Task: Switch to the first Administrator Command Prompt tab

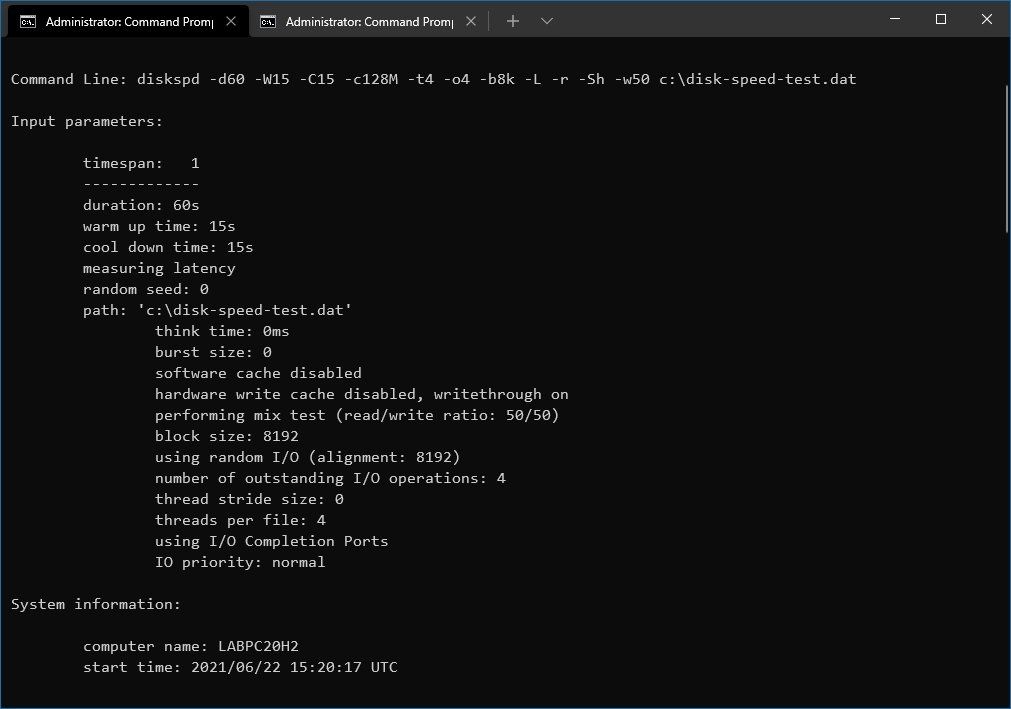Action: click(130, 20)
